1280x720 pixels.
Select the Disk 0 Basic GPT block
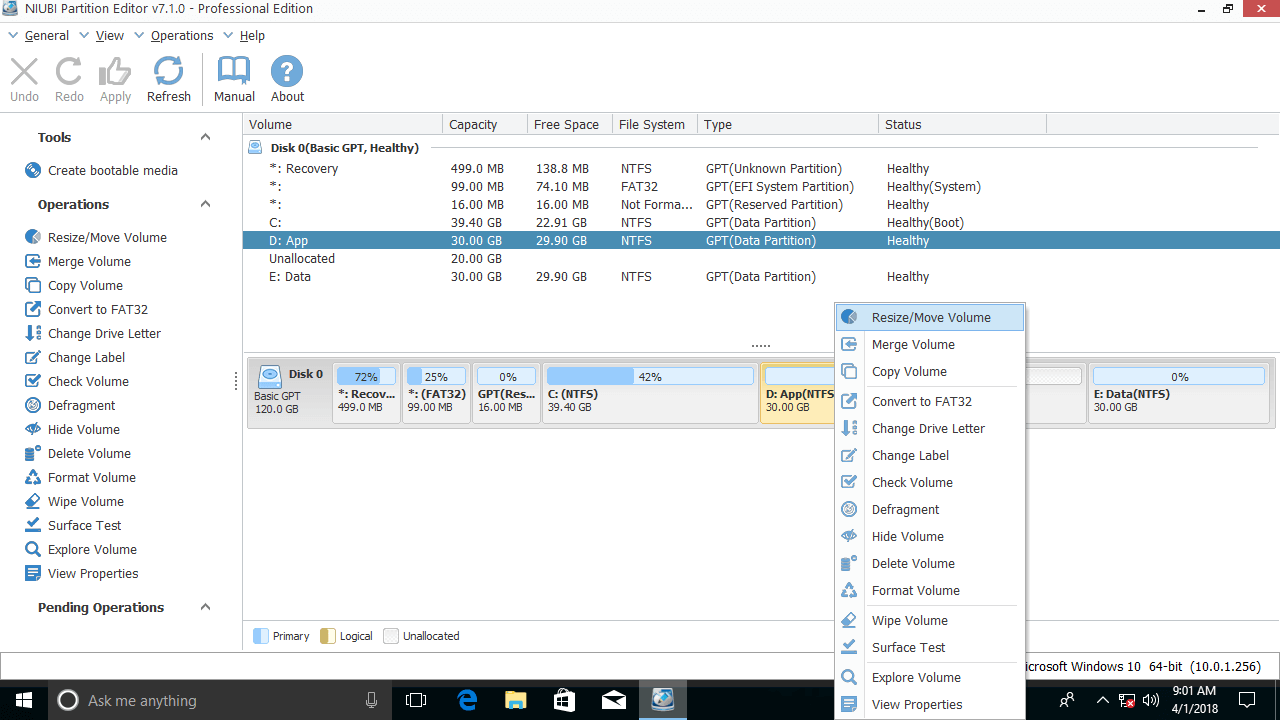click(x=289, y=392)
